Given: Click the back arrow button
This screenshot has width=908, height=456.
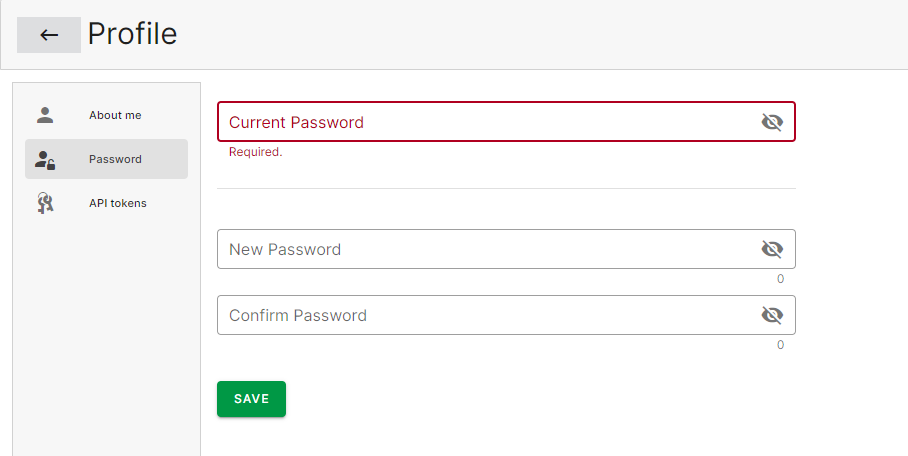Looking at the screenshot, I should 49,35.
